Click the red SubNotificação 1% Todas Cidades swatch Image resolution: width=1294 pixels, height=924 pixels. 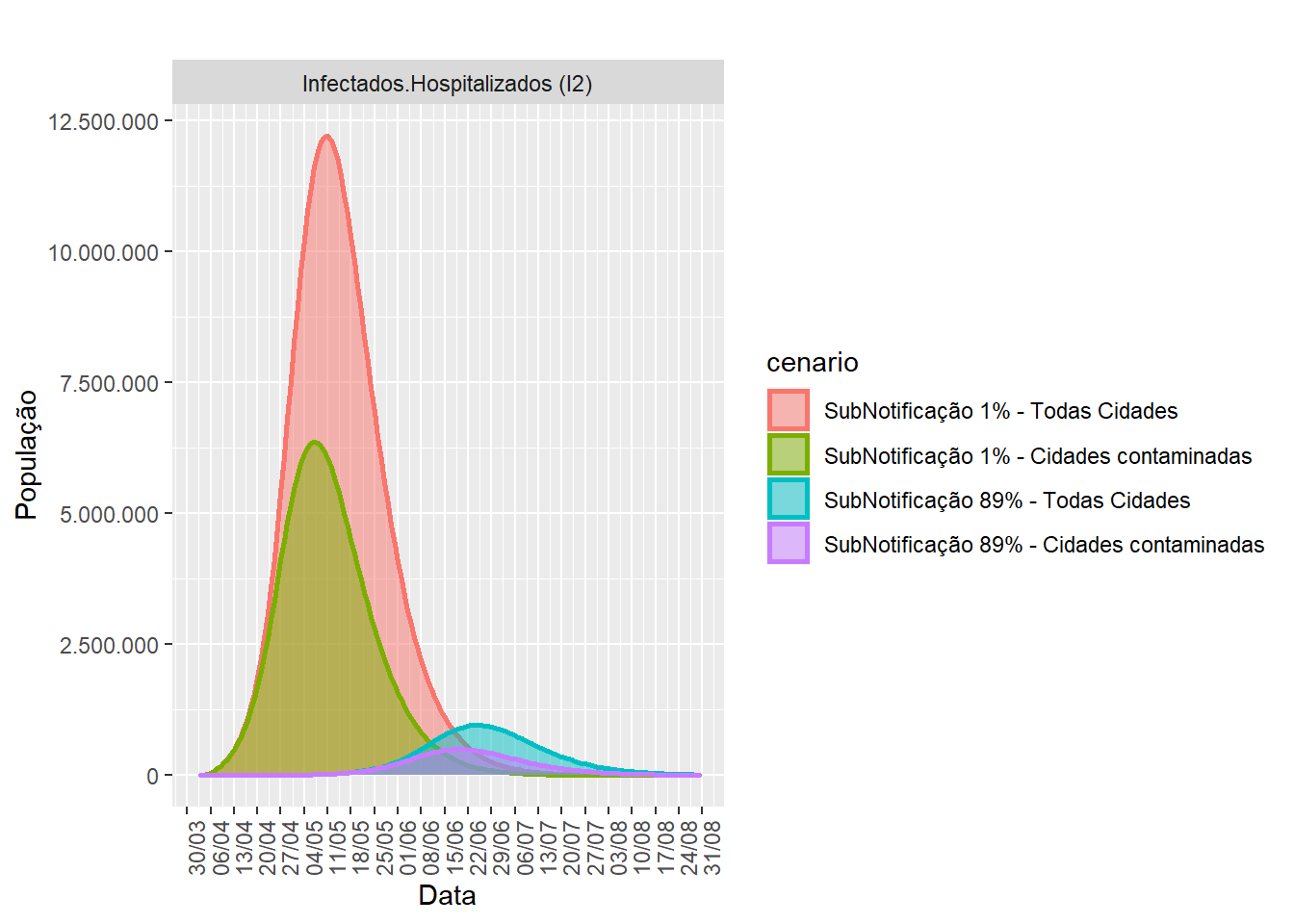[788, 410]
